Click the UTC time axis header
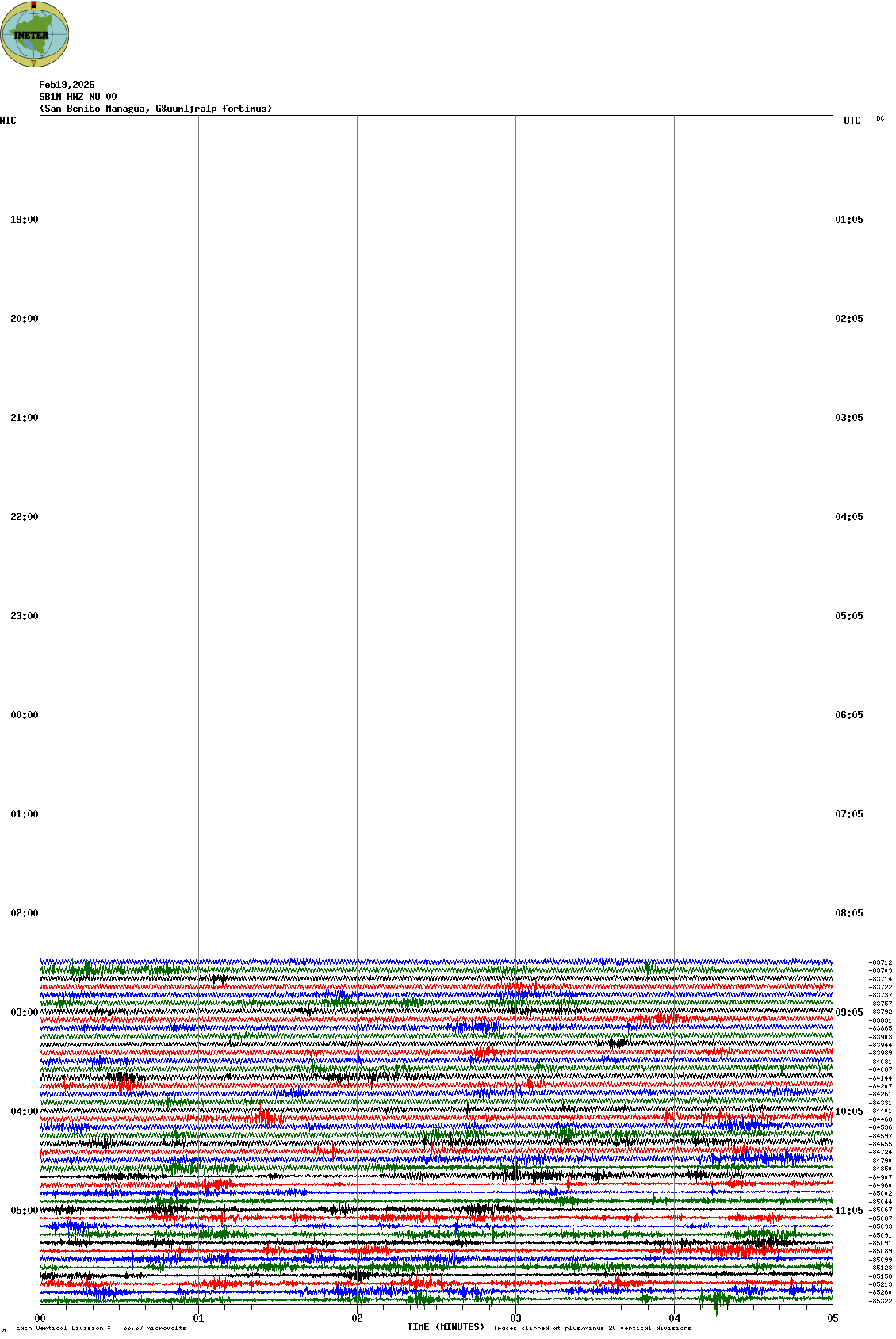The image size is (896, 1339). (852, 121)
